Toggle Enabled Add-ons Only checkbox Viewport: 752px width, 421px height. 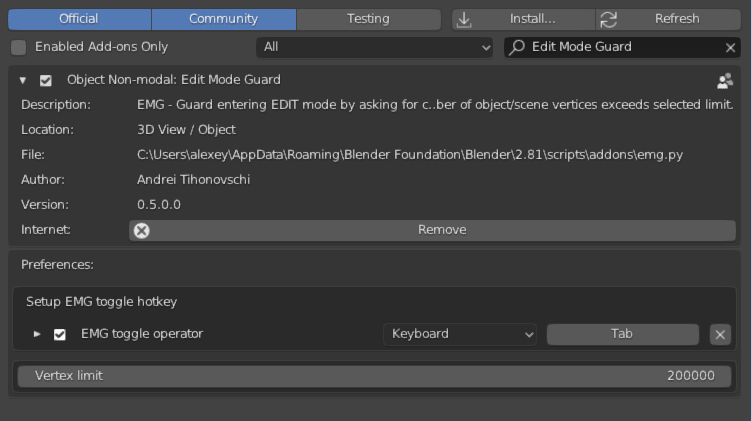point(19,47)
